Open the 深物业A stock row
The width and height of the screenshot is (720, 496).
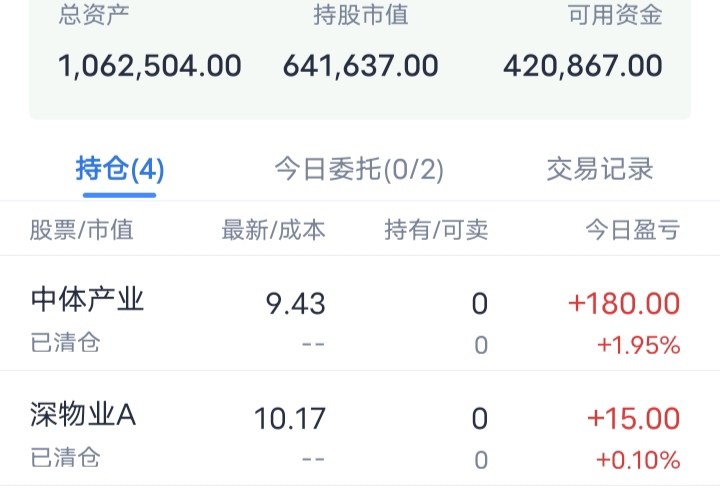tap(83, 415)
